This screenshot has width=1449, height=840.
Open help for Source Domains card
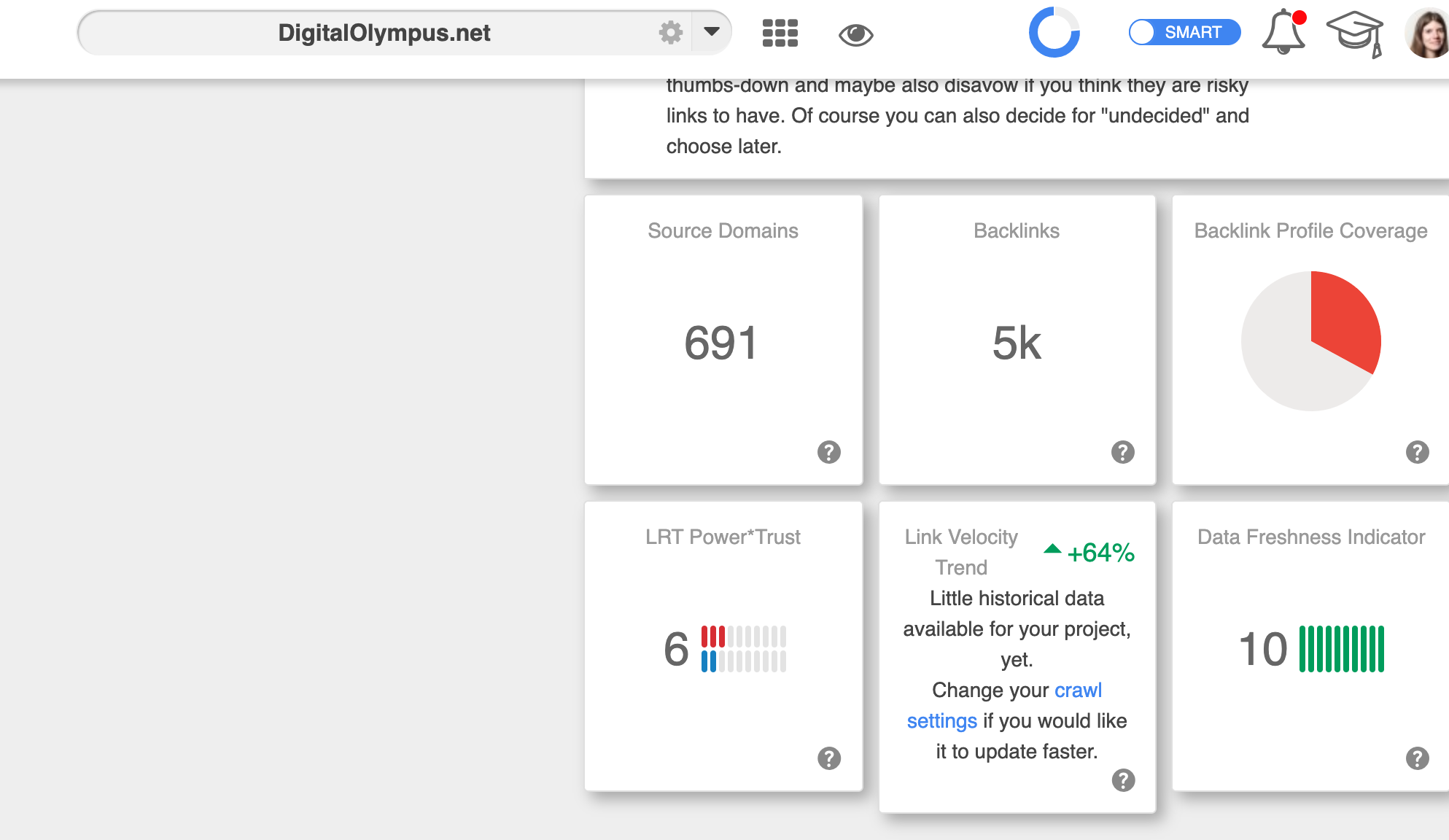click(x=828, y=452)
